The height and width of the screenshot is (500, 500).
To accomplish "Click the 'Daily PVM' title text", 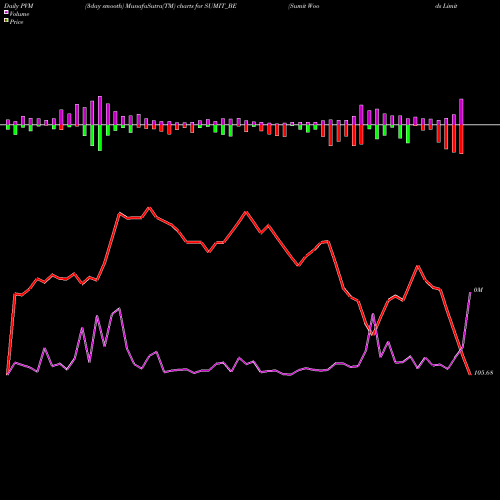I will tap(19, 6).
